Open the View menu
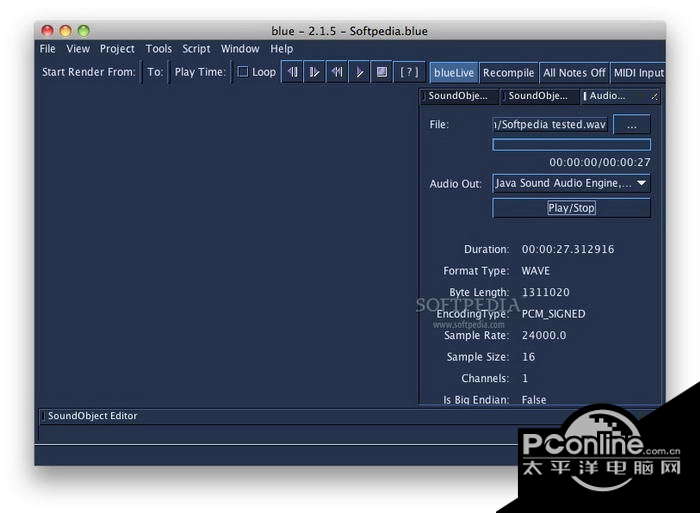Screen dimensions: 700x513 click(x=78, y=49)
